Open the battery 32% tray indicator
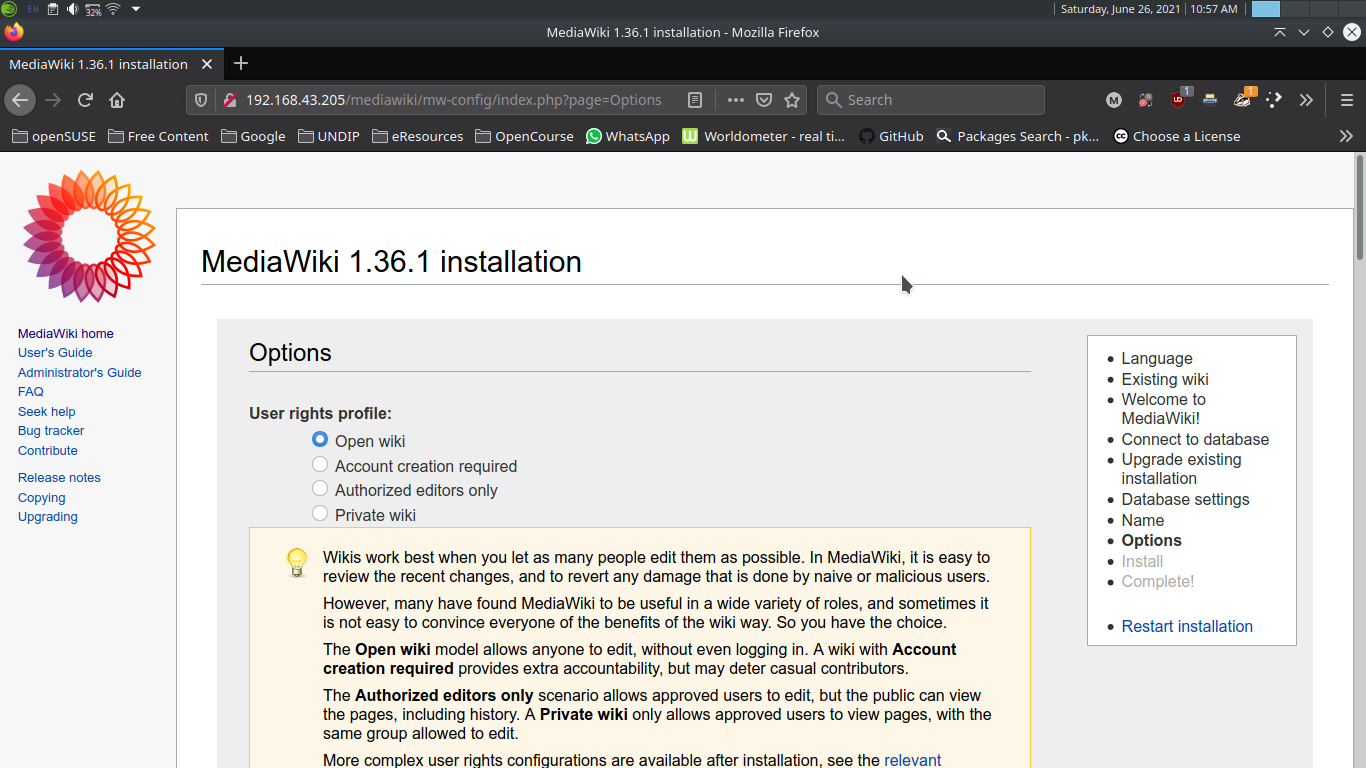This screenshot has height=768, width=1366. tap(93, 9)
